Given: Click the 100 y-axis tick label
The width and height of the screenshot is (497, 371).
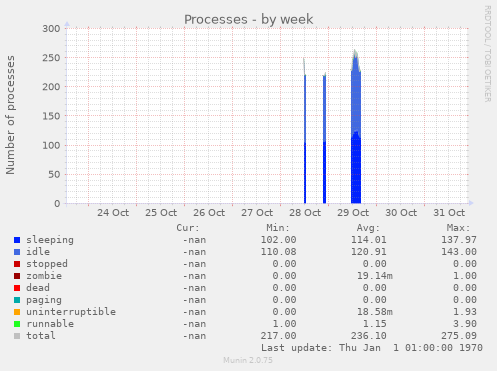Looking at the screenshot, I should pyautogui.click(x=51, y=145).
